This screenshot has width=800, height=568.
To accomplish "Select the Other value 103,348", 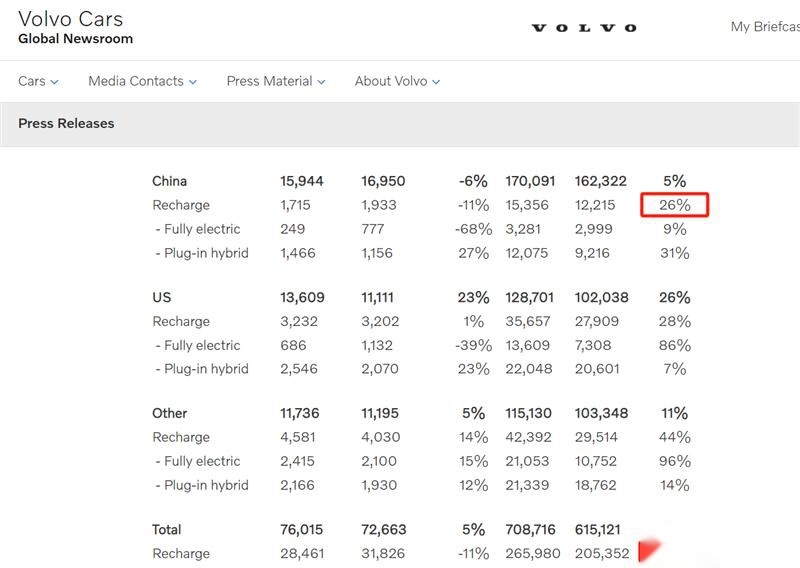I will [601, 413].
